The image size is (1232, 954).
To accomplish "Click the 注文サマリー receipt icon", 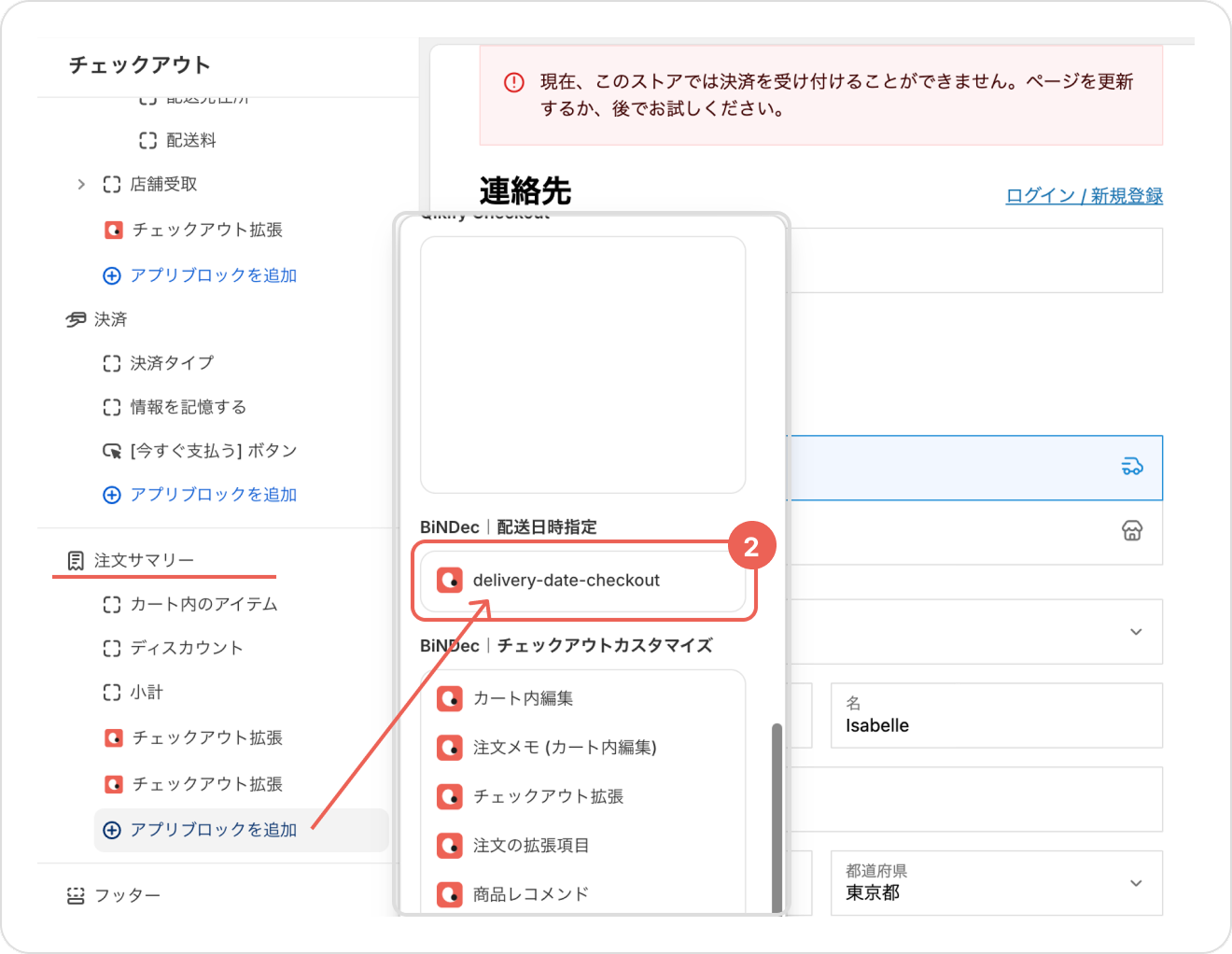I will tap(76, 560).
